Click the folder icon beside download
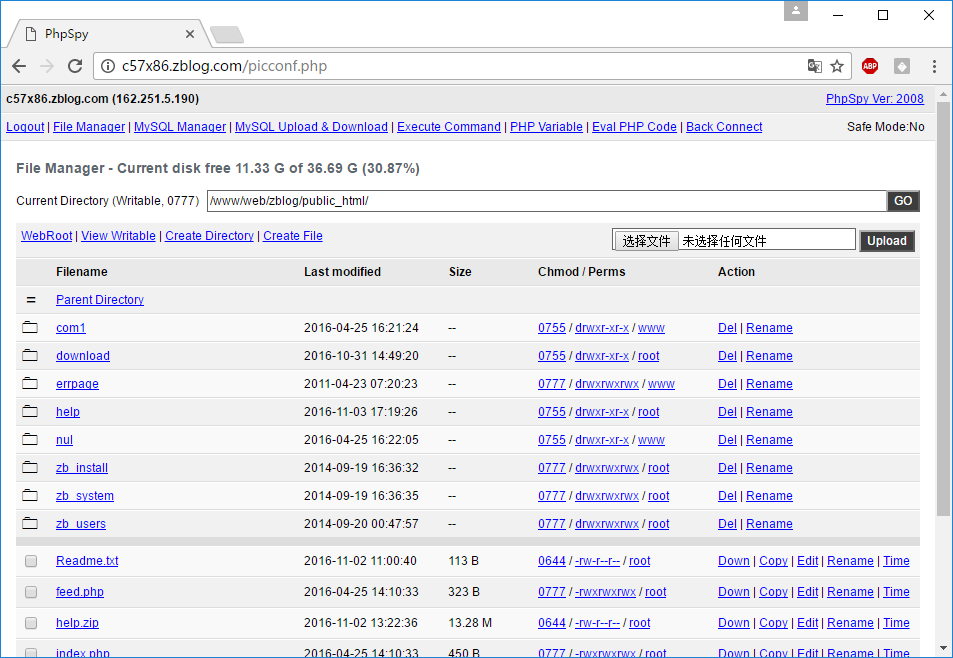The width and height of the screenshot is (953, 658). 30,355
